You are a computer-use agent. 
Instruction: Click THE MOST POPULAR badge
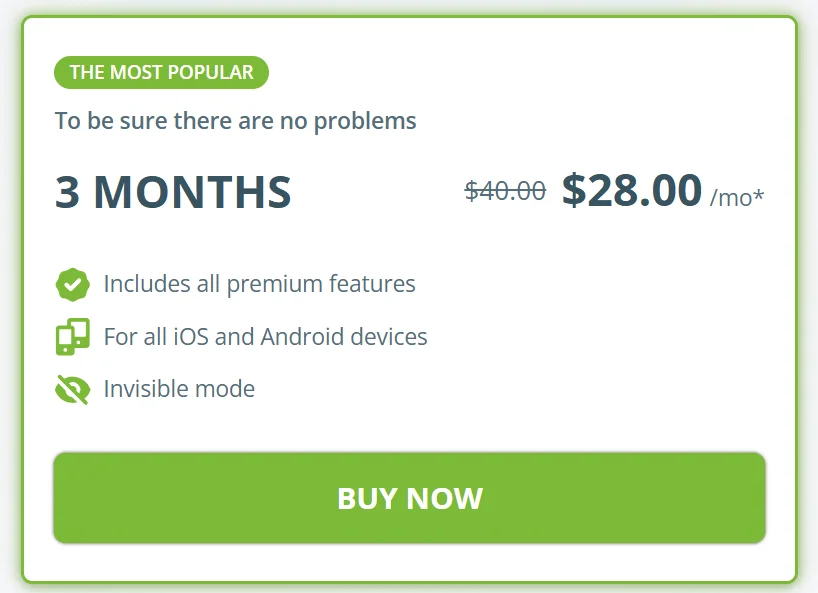click(161, 72)
